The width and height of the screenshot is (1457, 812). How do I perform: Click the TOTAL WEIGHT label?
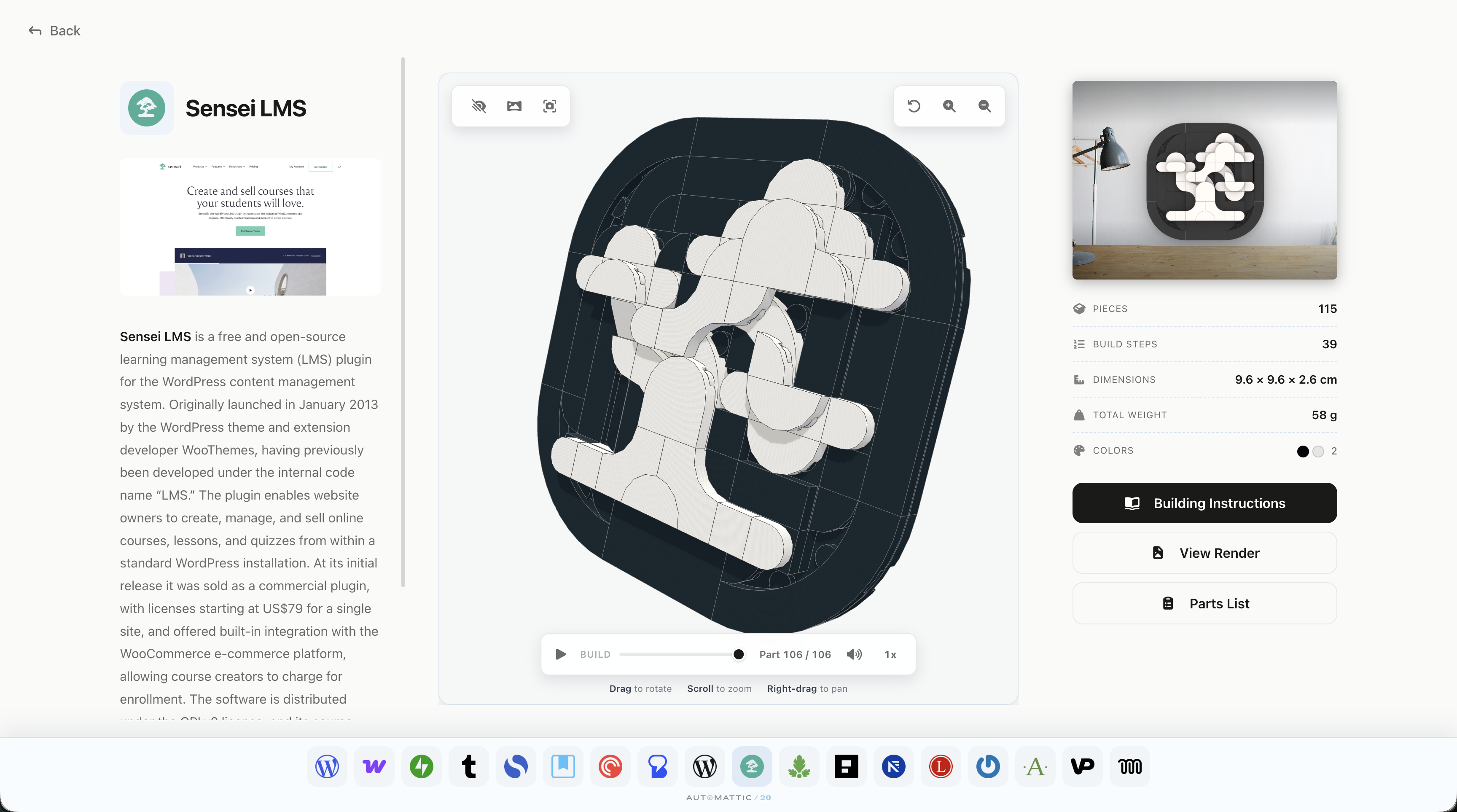(1129, 415)
